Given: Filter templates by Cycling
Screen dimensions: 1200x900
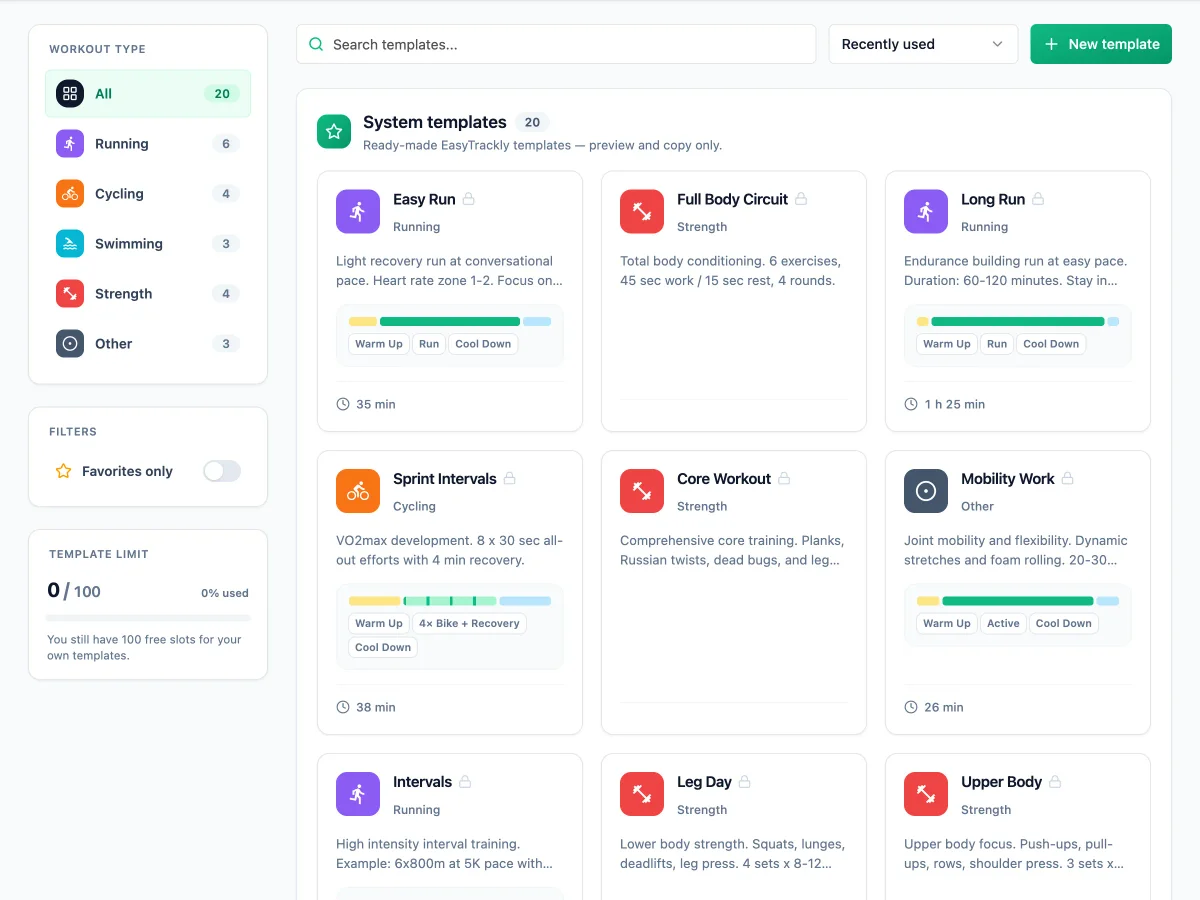Looking at the screenshot, I should point(148,194).
